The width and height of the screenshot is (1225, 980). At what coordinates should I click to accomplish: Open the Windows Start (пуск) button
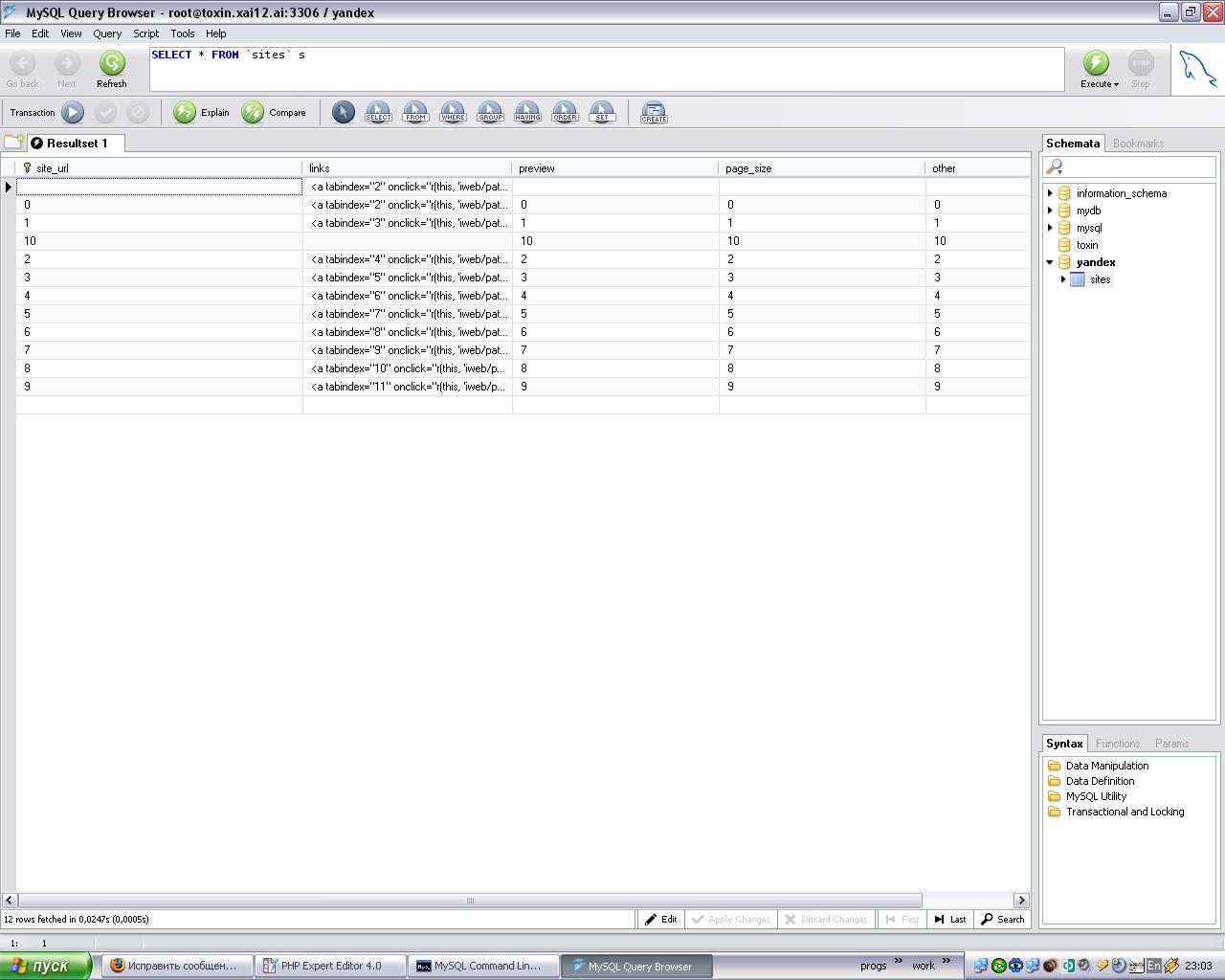point(46,966)
